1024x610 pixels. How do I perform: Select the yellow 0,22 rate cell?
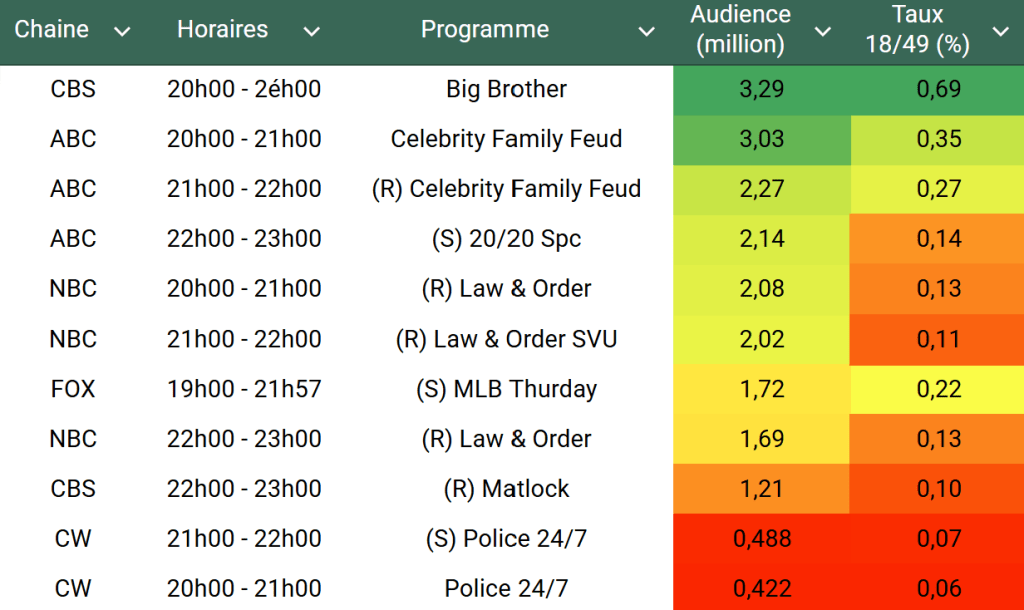938,389
